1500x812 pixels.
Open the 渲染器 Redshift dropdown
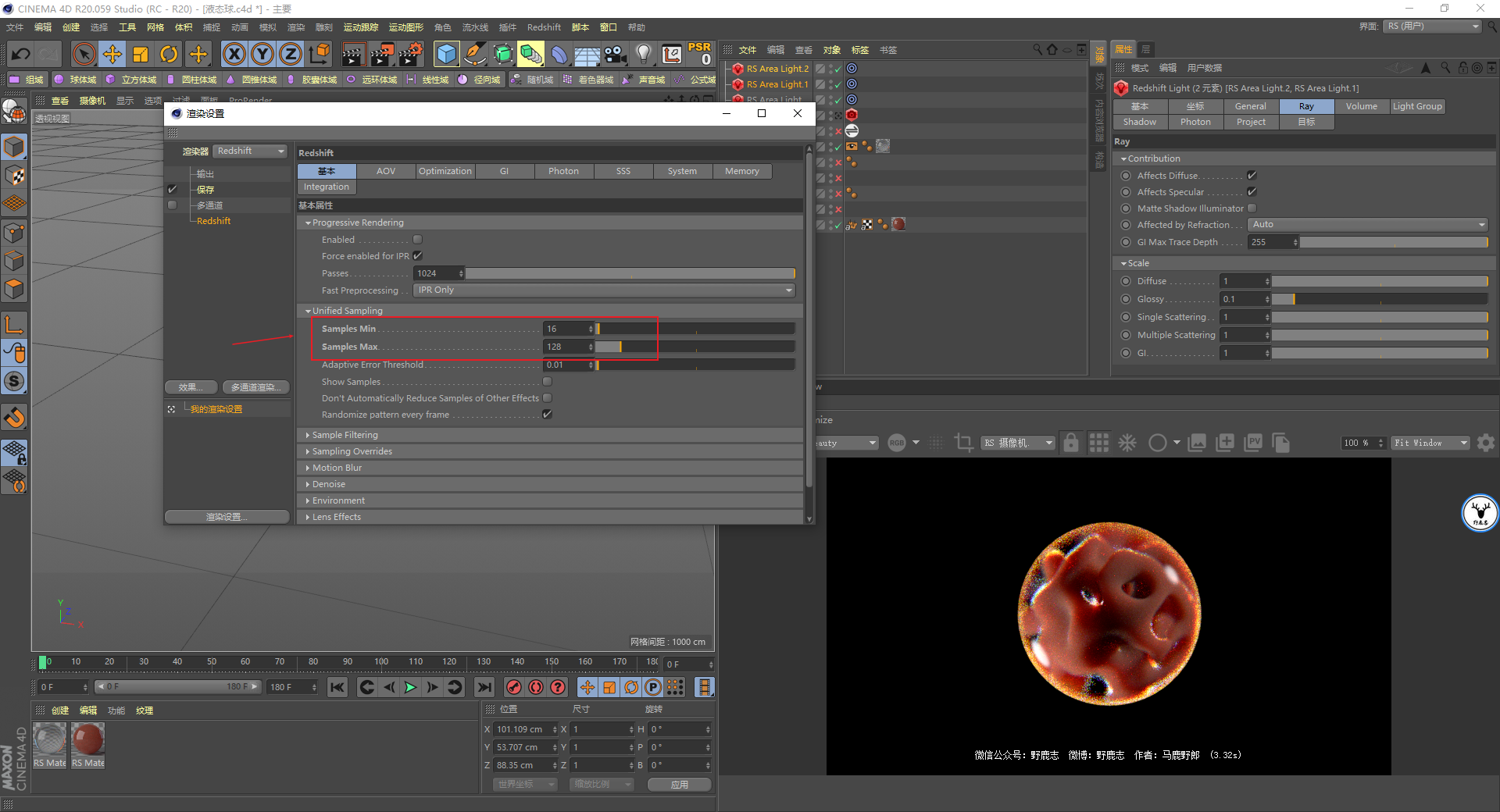click(x=251, y=151)
